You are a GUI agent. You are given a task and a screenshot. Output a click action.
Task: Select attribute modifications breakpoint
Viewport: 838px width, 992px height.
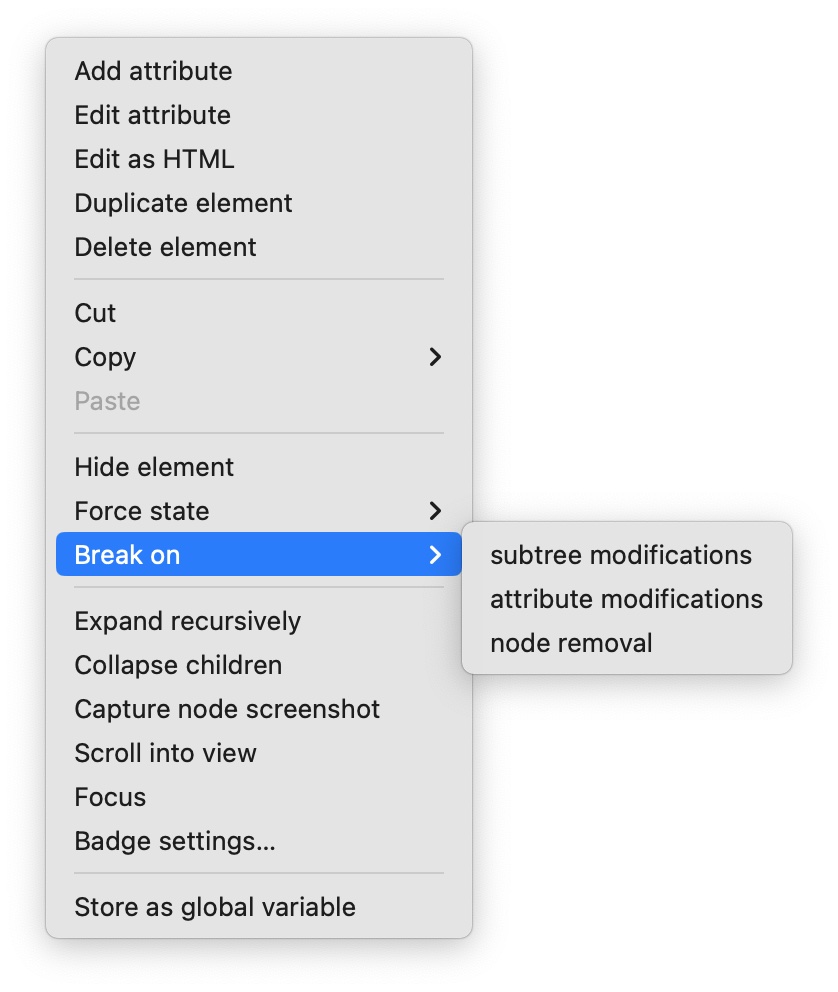click(626, 599)
